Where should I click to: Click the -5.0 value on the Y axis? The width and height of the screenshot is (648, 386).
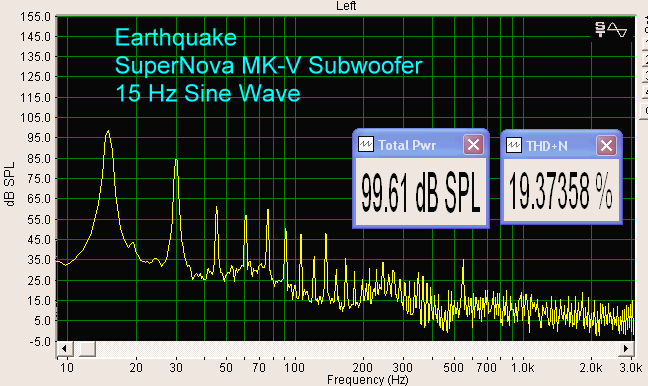coord(40,342)
